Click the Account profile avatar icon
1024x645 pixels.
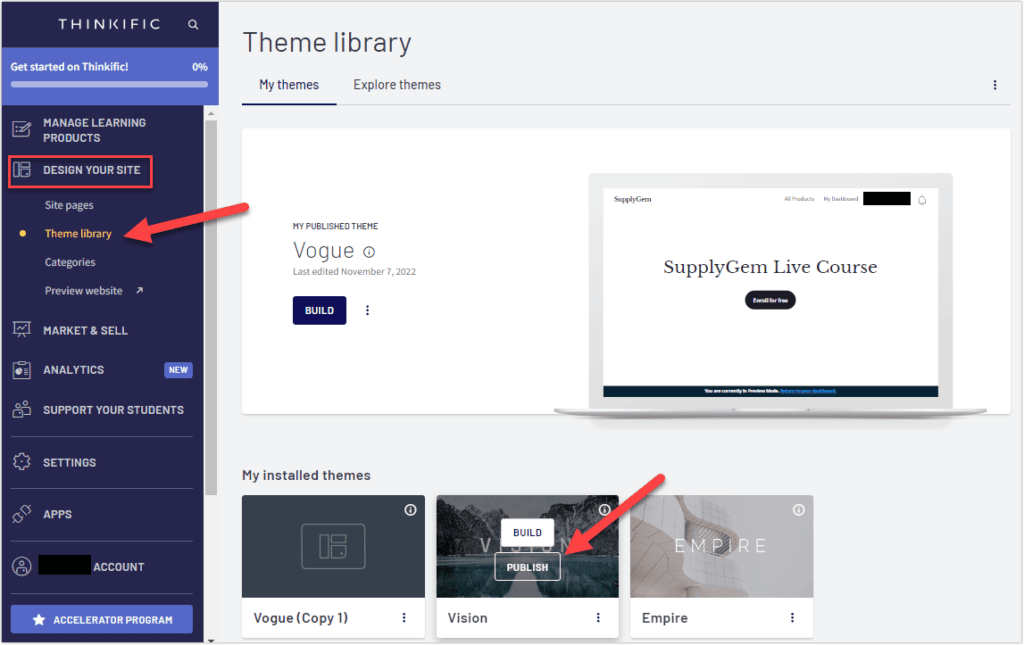pos(22,566)
